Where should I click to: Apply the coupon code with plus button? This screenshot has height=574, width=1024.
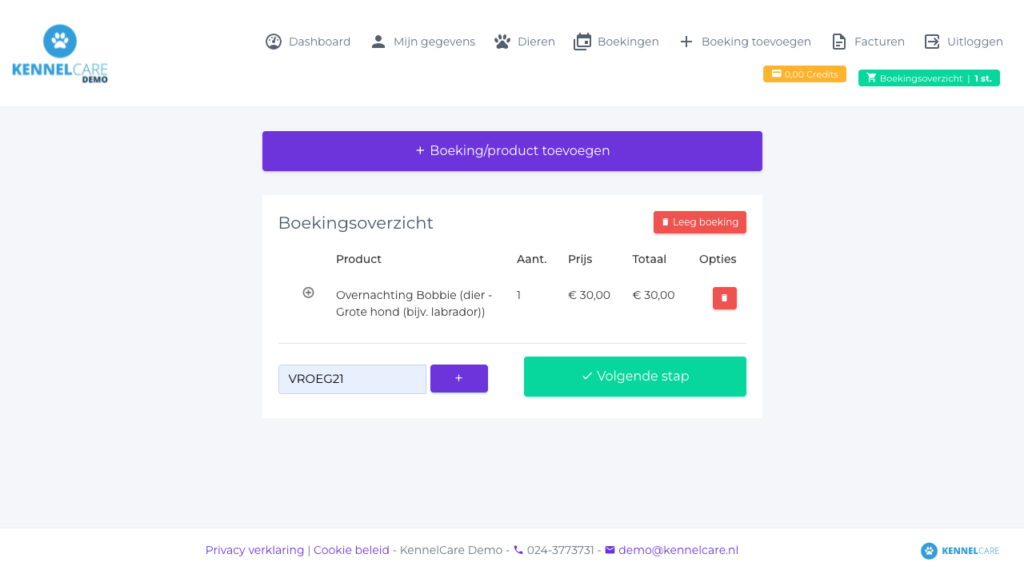click(x=458, y=378)
